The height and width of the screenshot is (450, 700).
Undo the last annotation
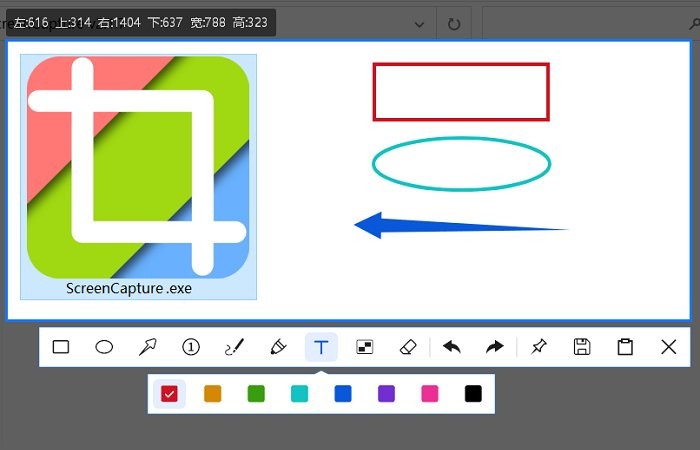point(452,347)
